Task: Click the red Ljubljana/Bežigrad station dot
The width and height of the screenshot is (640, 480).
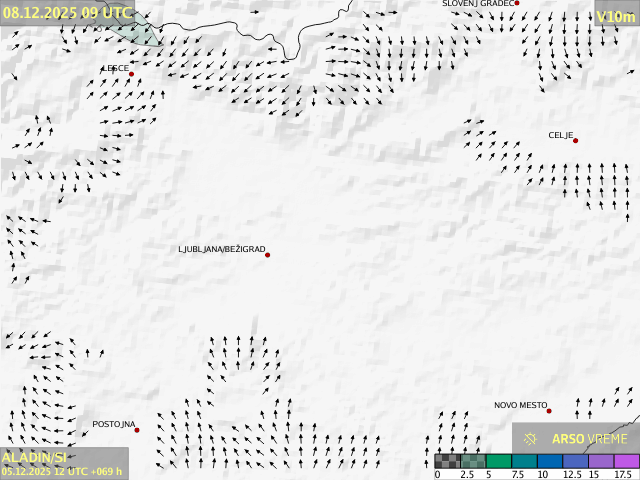Action: click(x=267, y=255)
